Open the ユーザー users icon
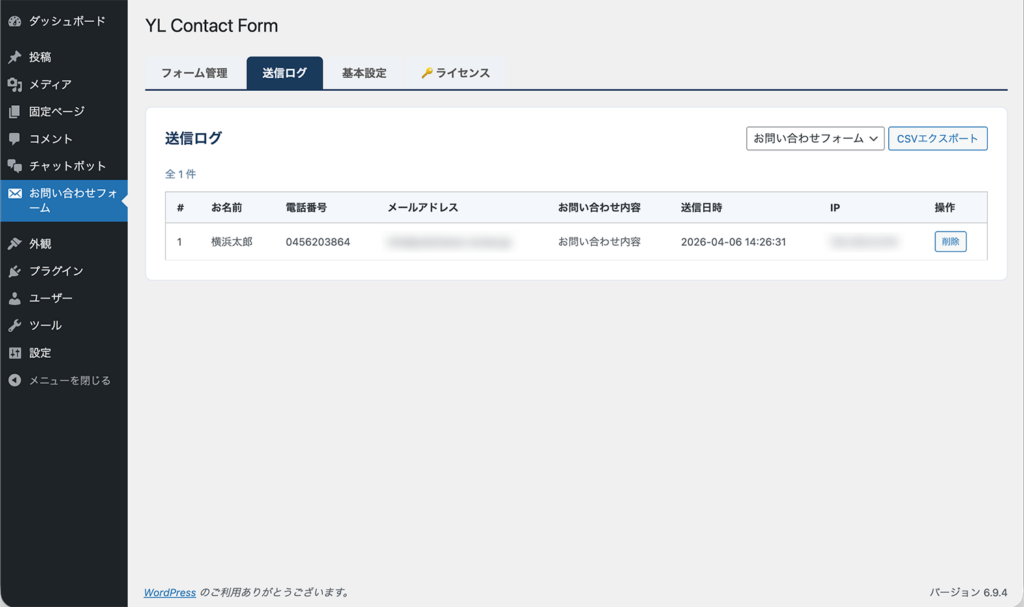The height and width of the screenshot is (607, 1024). [x=12, y=297]
